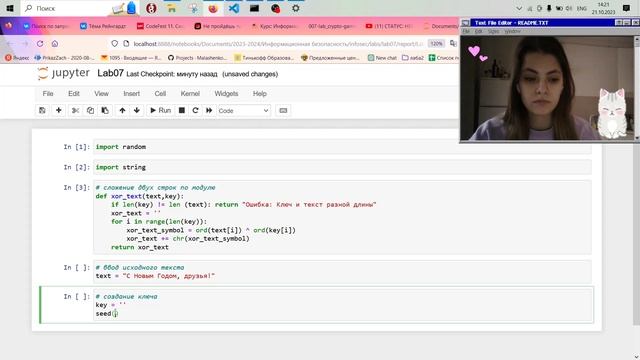Open the Тинькофф Образование bookmark
This screenshot has width=640, height=360.
264,58
